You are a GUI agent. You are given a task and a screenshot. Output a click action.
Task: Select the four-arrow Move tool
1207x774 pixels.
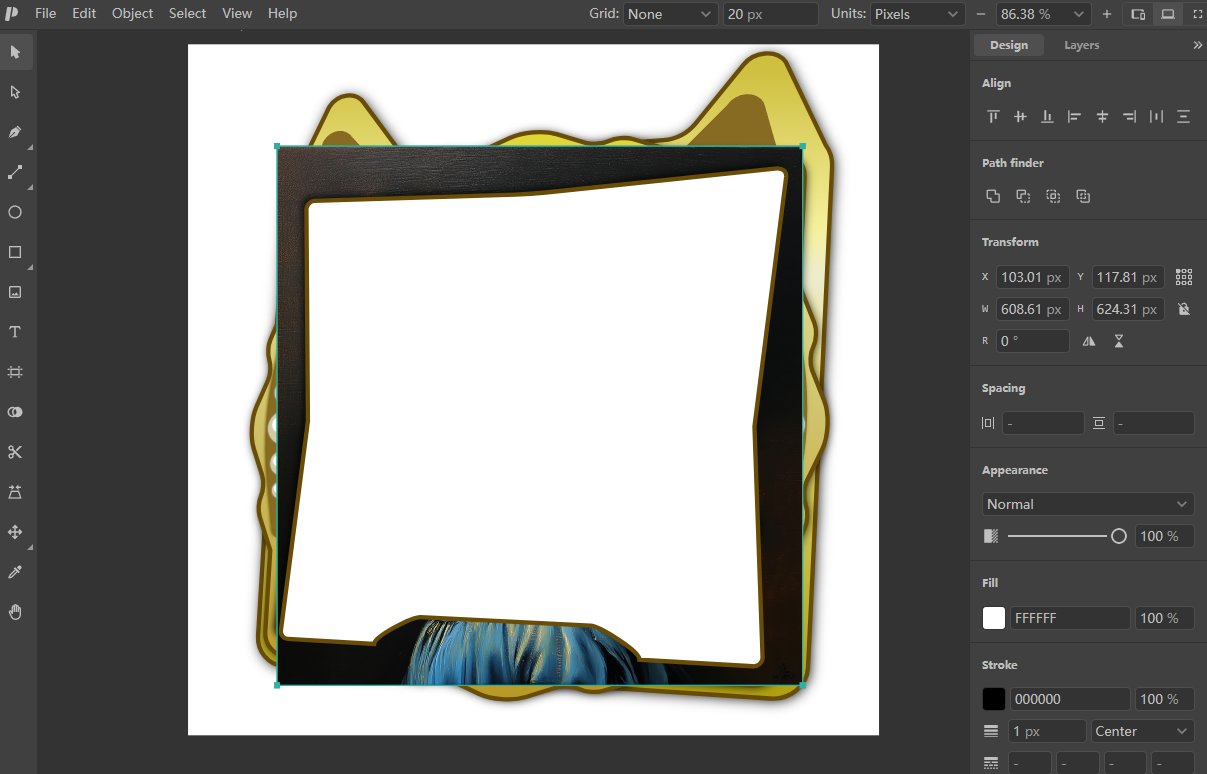[x=15, y=532]
